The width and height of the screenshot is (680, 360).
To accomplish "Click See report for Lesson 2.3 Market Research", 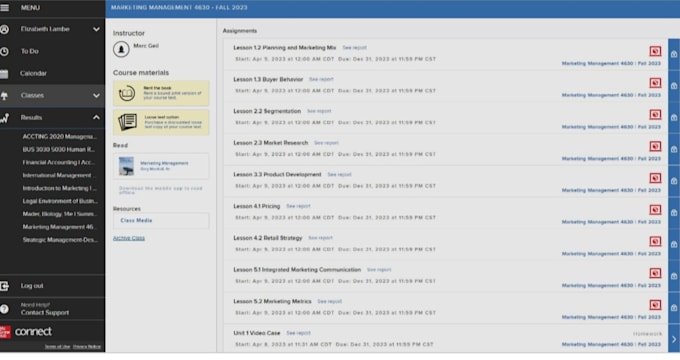I will pos(326,143).
